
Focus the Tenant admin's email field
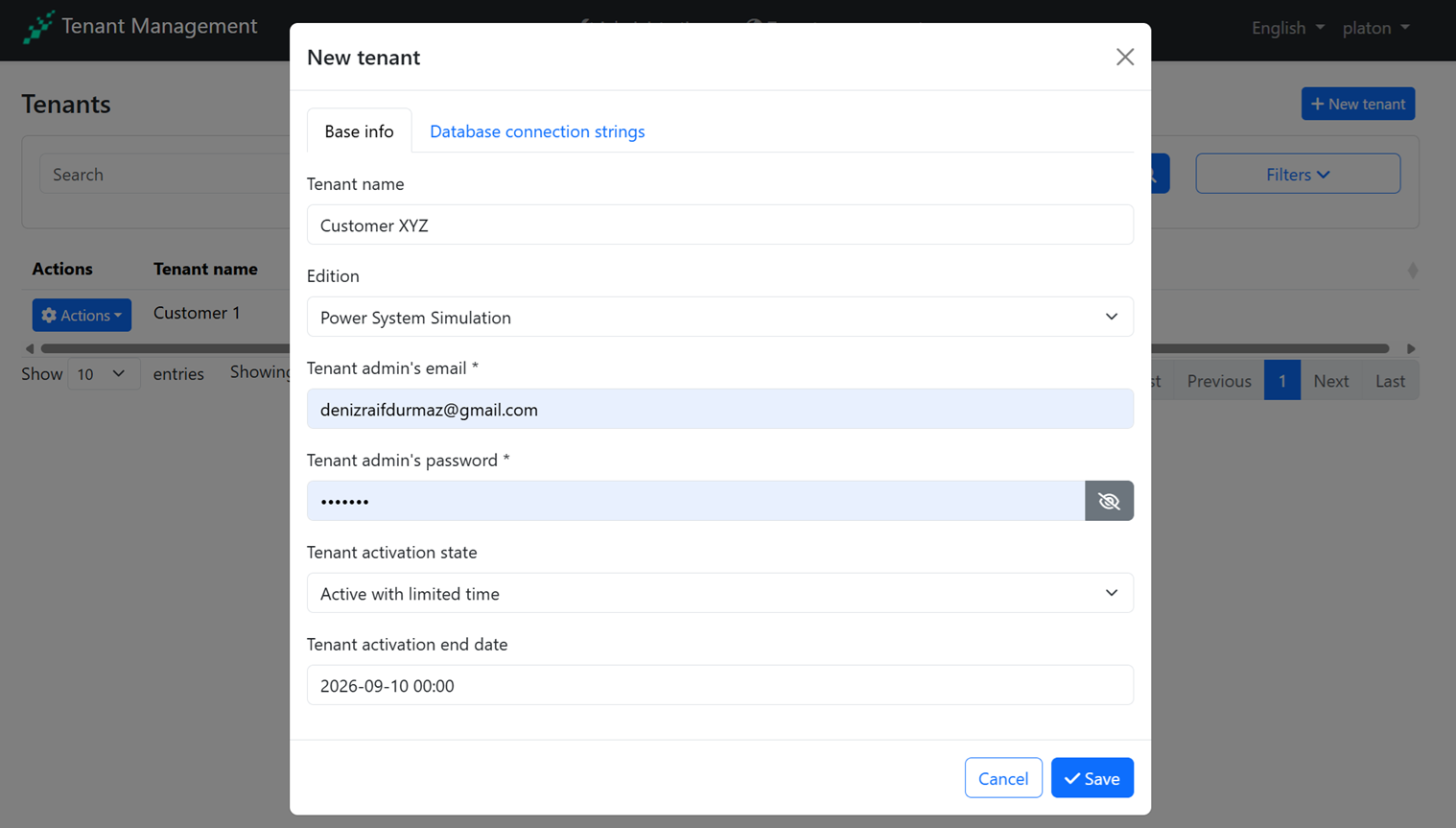coord(719,410)
